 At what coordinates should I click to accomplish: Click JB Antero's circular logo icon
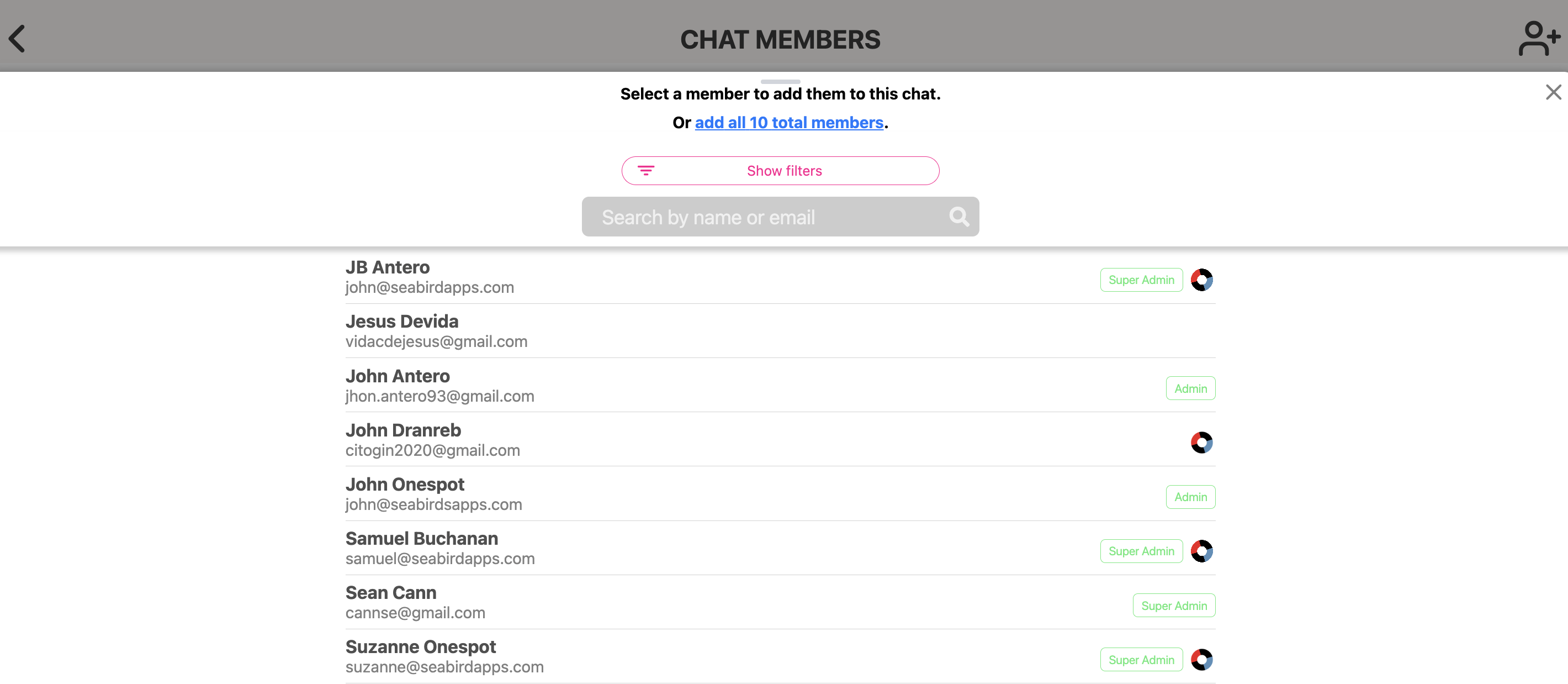click(x=1201, y=280)
